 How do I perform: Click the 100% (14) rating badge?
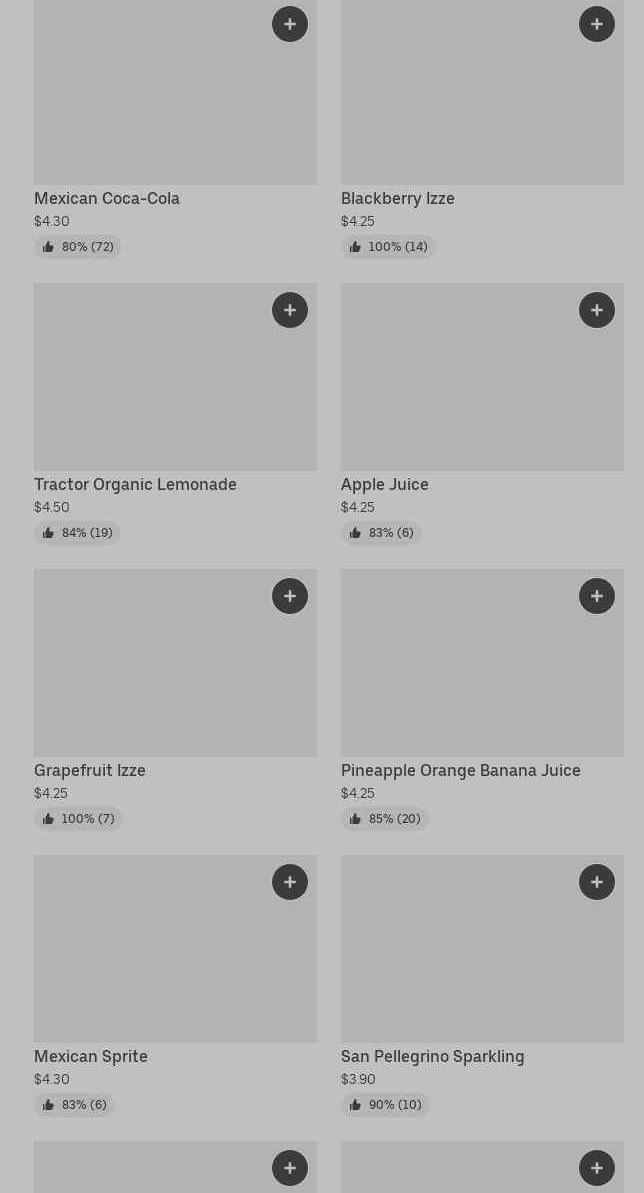point(388,247)
